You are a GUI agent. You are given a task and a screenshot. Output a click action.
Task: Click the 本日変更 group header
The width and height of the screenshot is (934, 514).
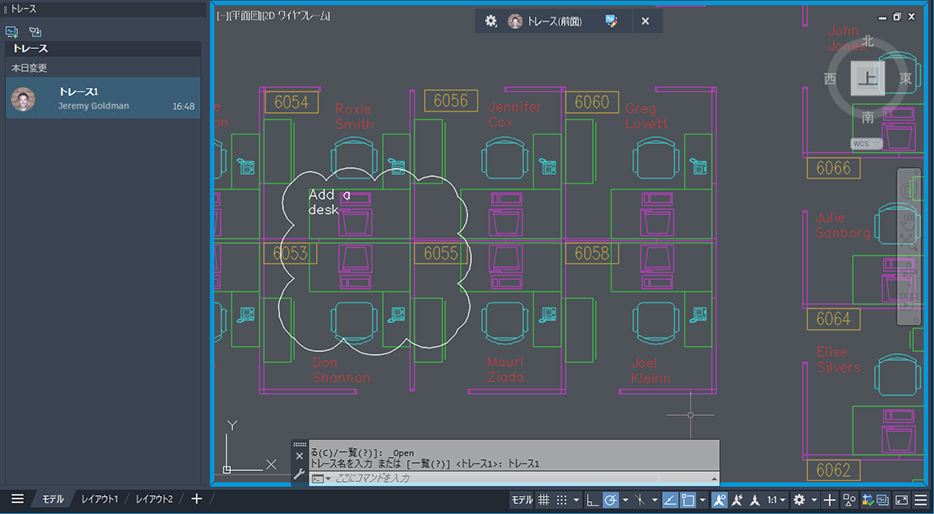[103, 68]
